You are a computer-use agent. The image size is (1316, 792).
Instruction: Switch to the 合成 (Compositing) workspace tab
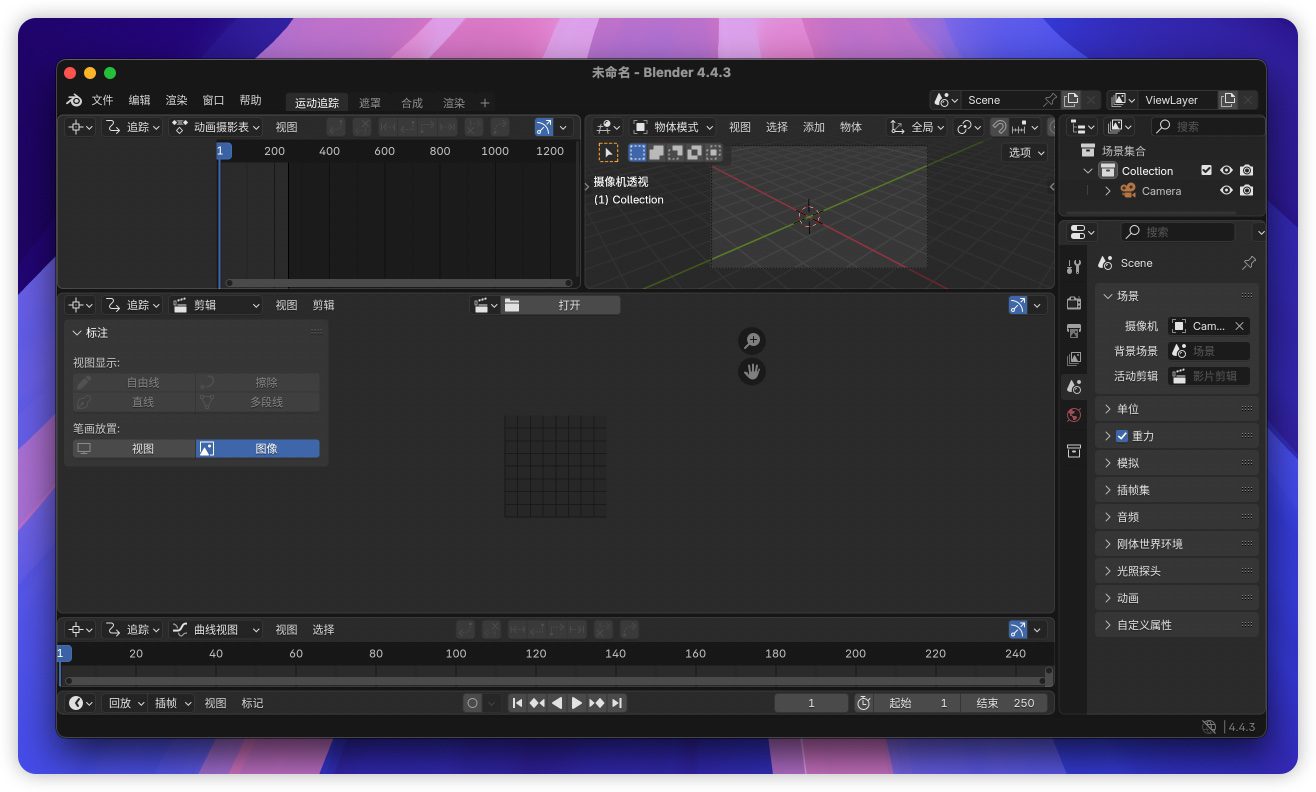point(412,103)
